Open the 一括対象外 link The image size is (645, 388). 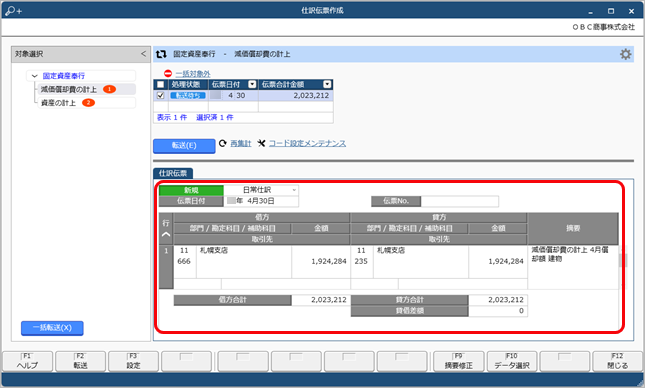coord(193,74)
